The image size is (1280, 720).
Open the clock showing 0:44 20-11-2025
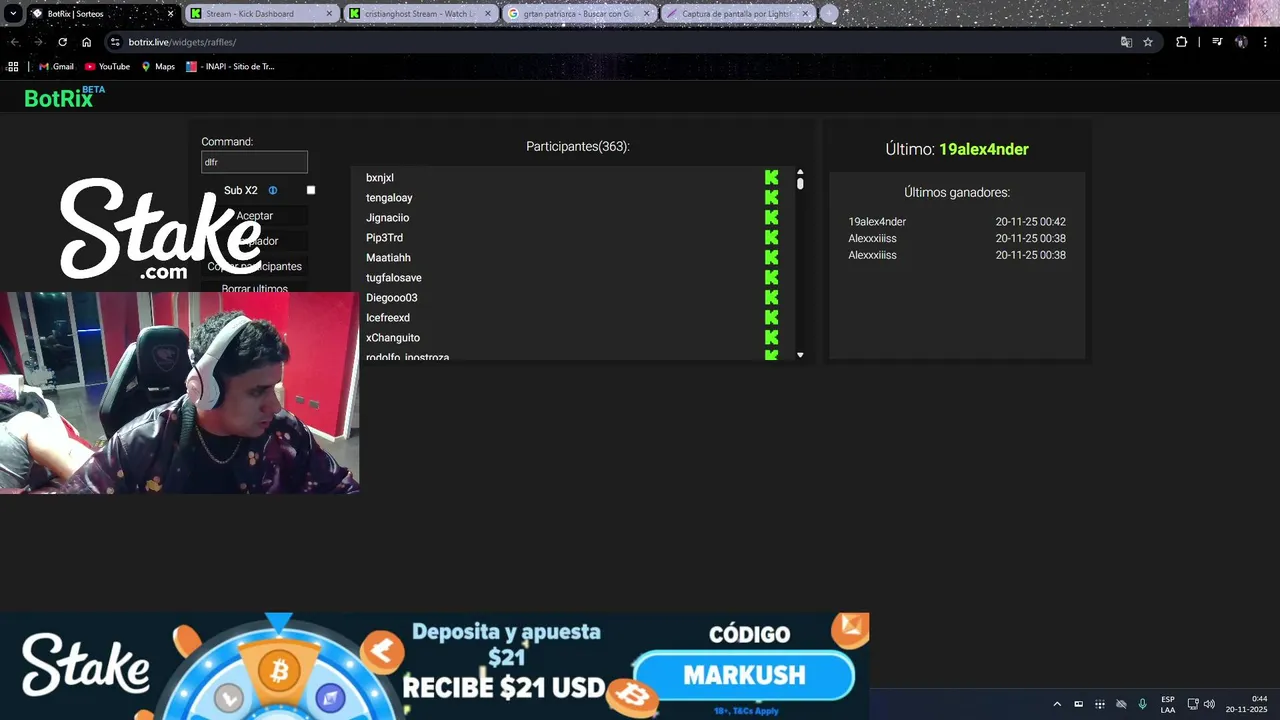click(x=1246, y=704)
